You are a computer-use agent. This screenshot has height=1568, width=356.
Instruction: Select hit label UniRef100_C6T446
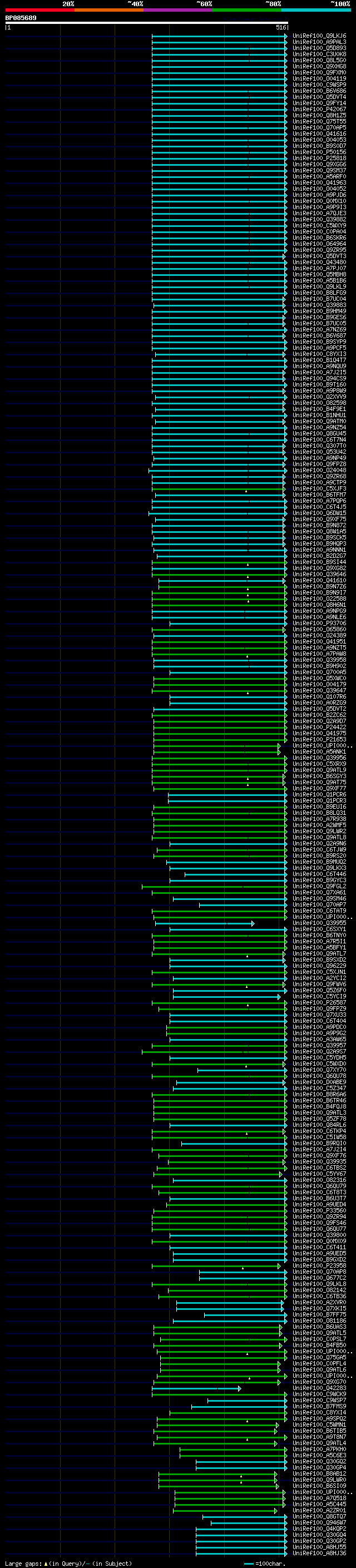319,874
